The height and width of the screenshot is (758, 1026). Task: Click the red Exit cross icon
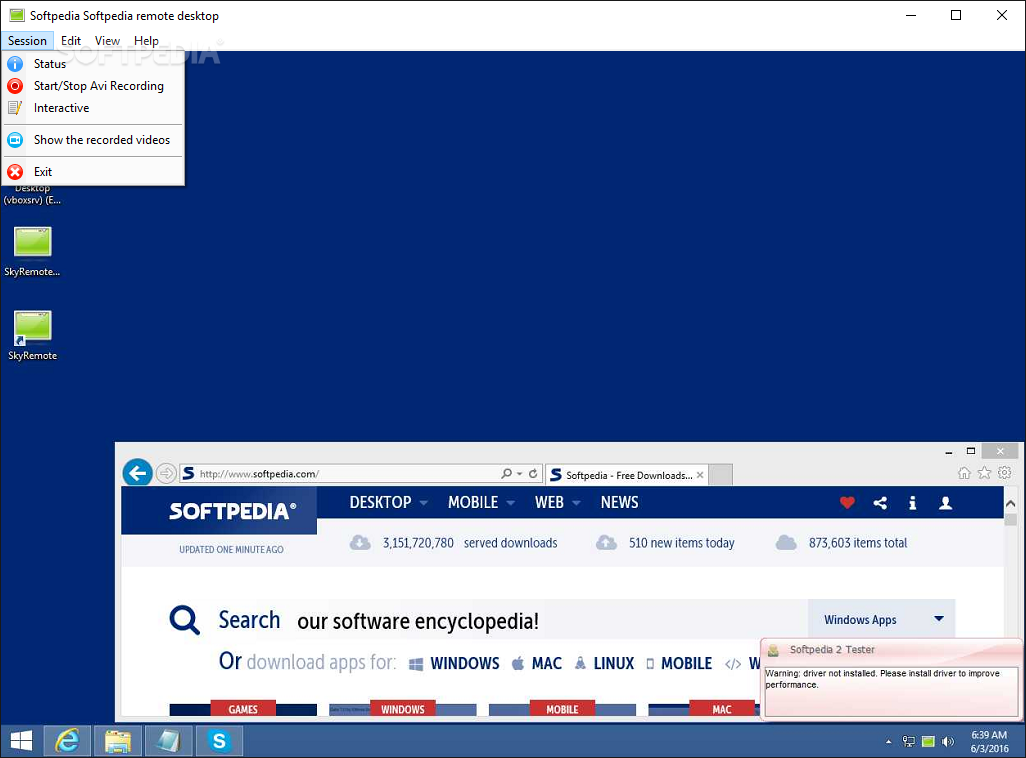15,171
